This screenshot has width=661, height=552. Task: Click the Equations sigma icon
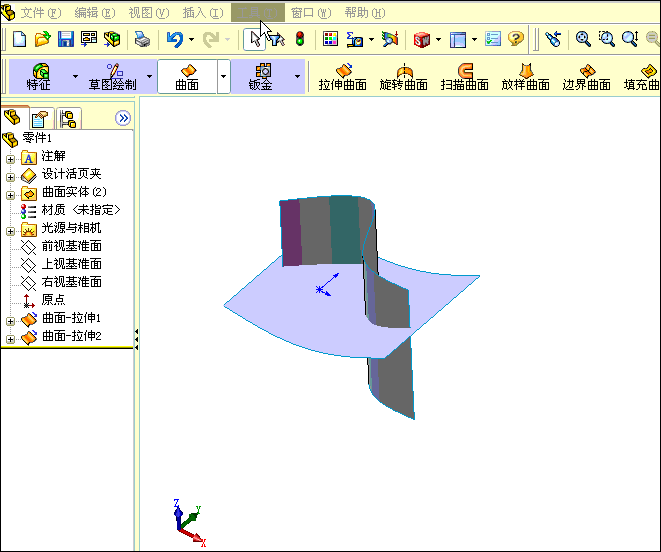(355, 39)
